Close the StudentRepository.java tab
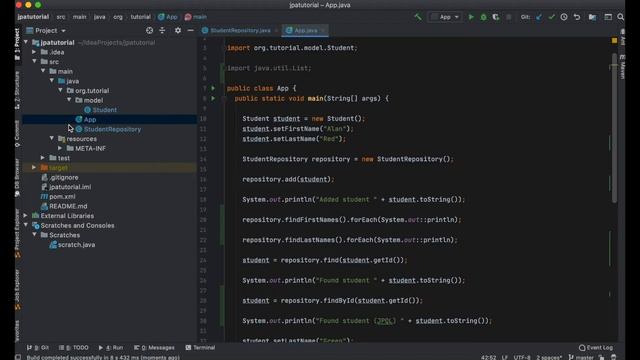 click(276, 31)
